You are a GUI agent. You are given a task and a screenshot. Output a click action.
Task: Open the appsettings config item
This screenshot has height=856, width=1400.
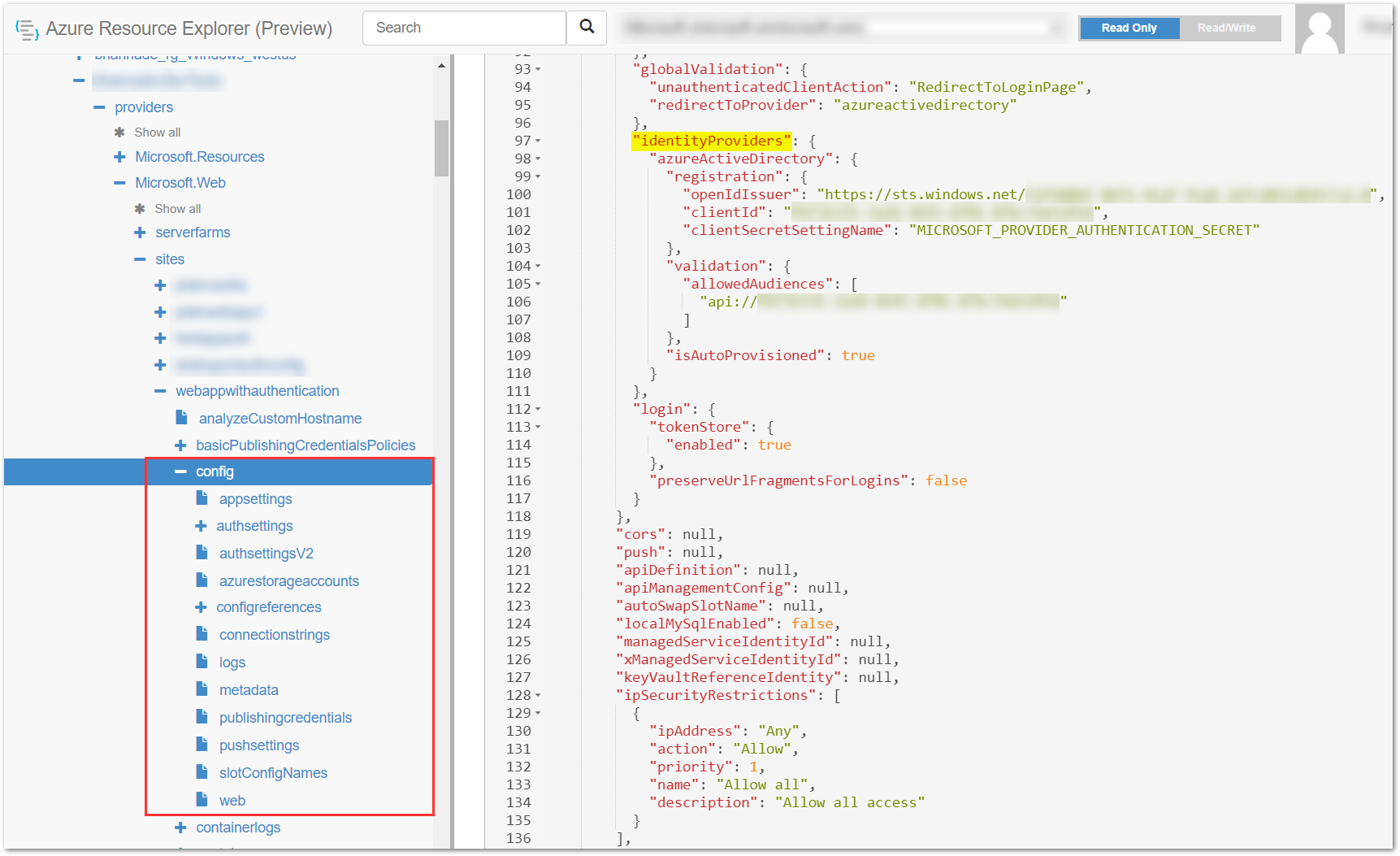point(255,499)
